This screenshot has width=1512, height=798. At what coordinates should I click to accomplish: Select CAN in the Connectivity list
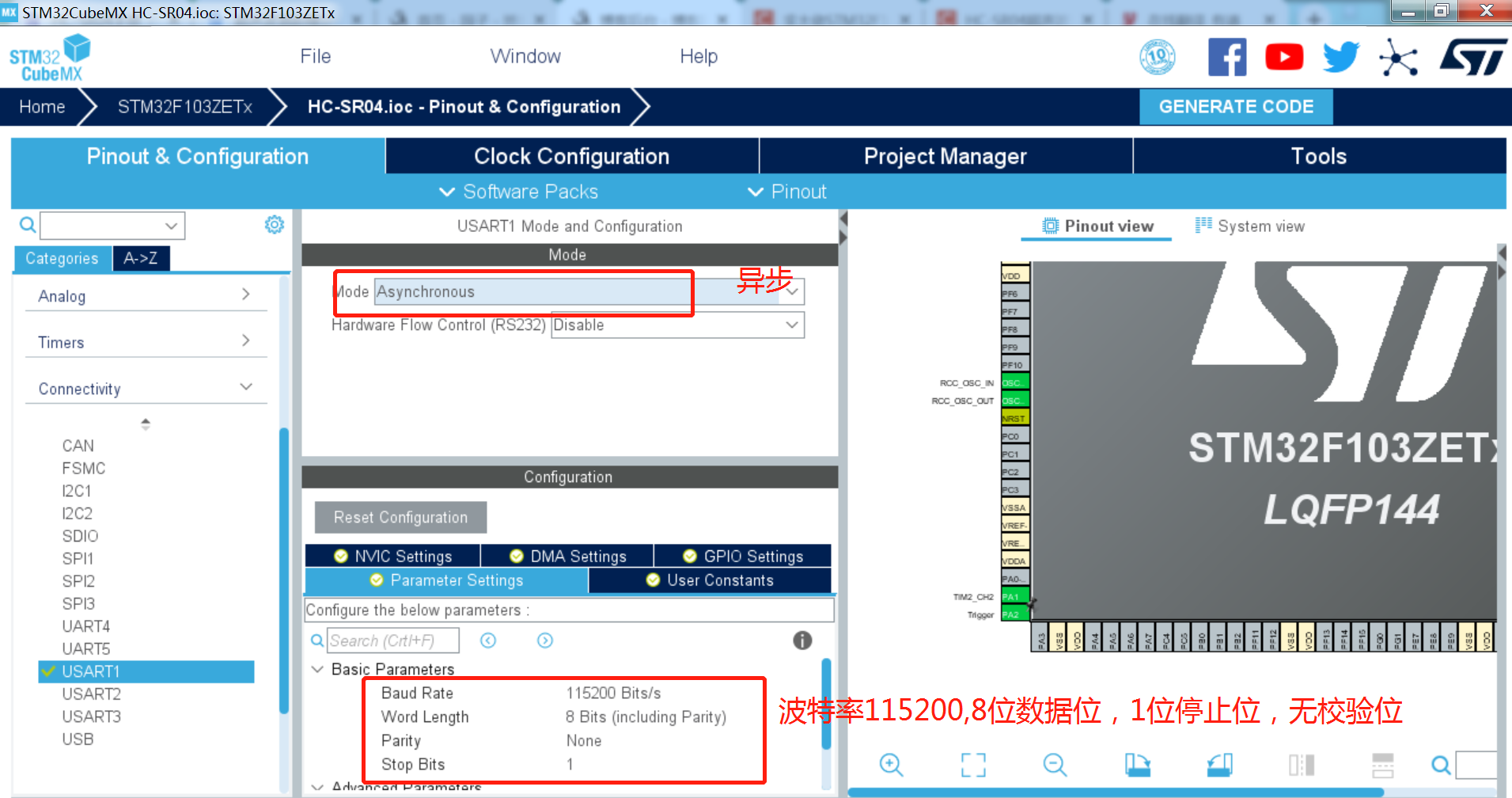pos(78,446)
